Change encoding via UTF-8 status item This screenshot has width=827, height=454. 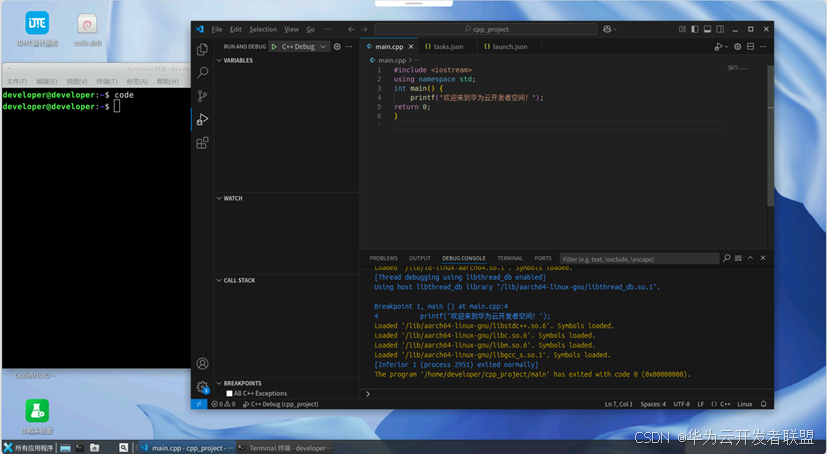coord(681,404)
